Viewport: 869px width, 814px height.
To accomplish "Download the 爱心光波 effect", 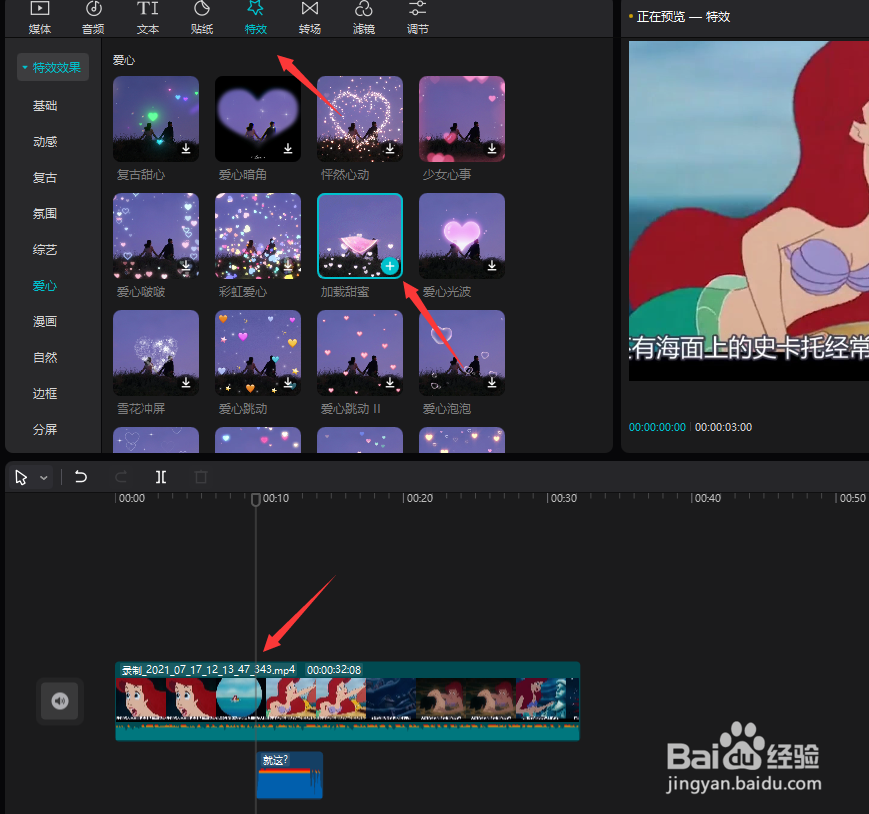I will tap(492, 266).
